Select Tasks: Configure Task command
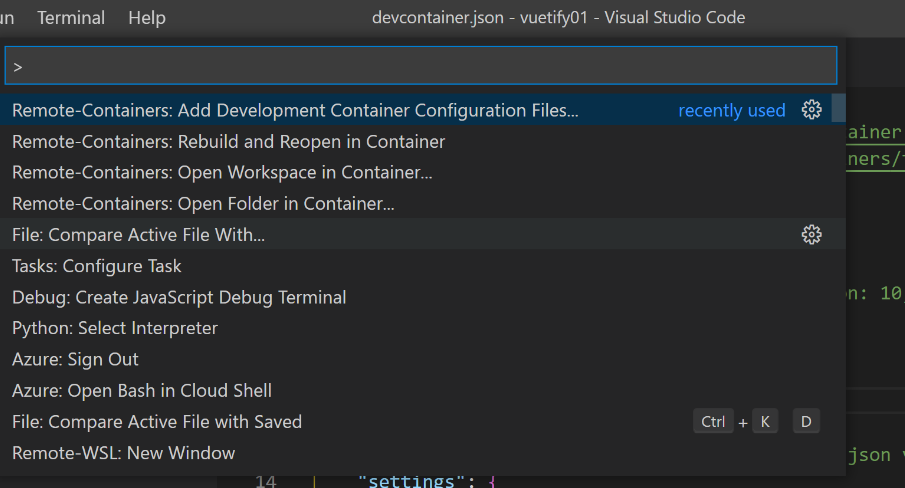The width and height of the screenshot is (905, 488). tap(97, 266)
